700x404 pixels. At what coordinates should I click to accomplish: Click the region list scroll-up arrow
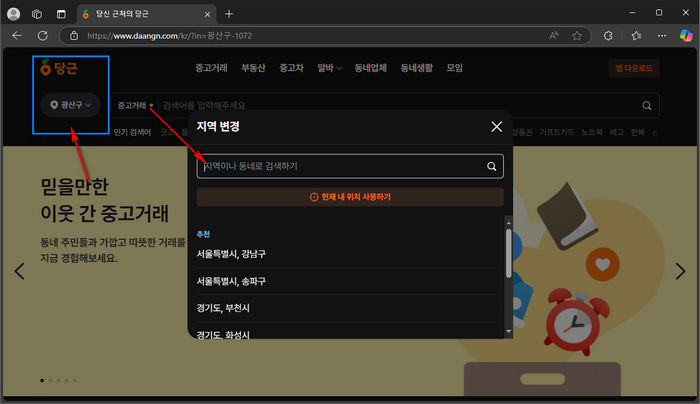coord(508,223)
